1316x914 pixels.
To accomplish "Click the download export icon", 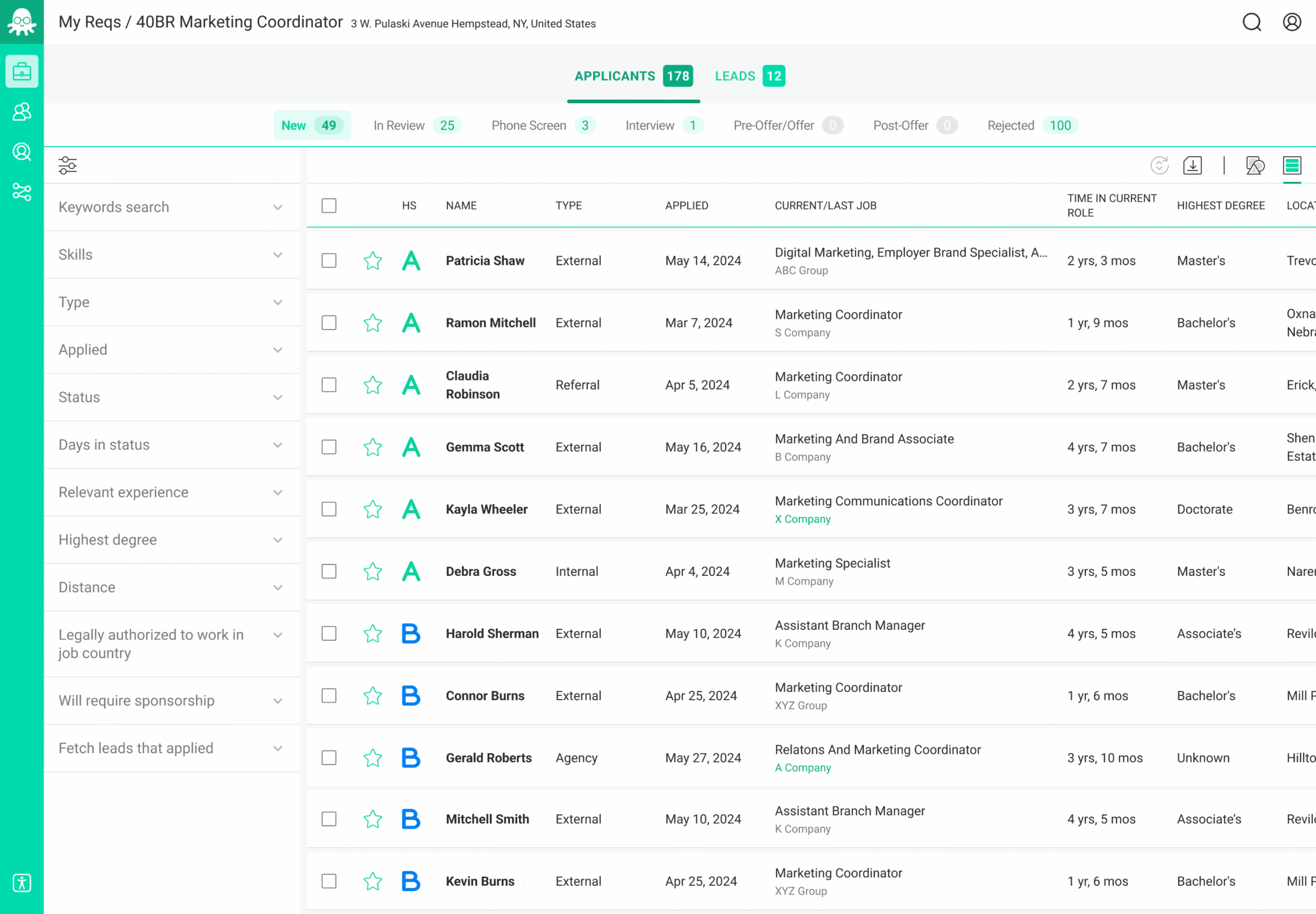I will coord(1193,166).
